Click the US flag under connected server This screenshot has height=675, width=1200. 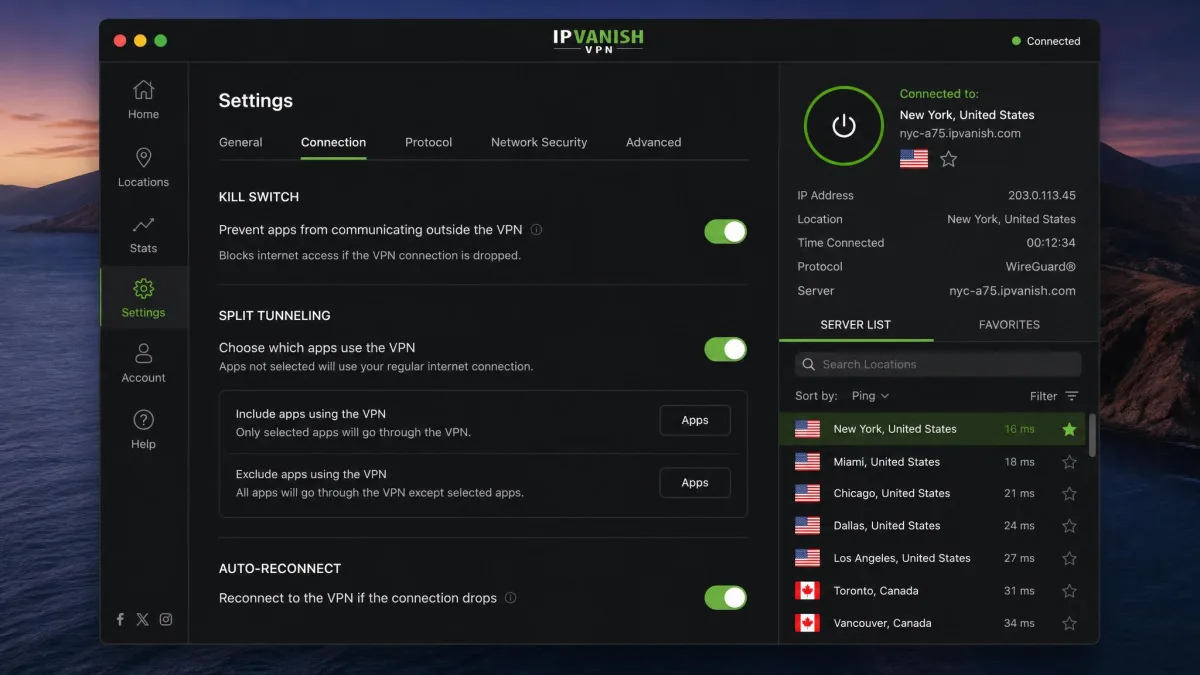coord(914,159)
